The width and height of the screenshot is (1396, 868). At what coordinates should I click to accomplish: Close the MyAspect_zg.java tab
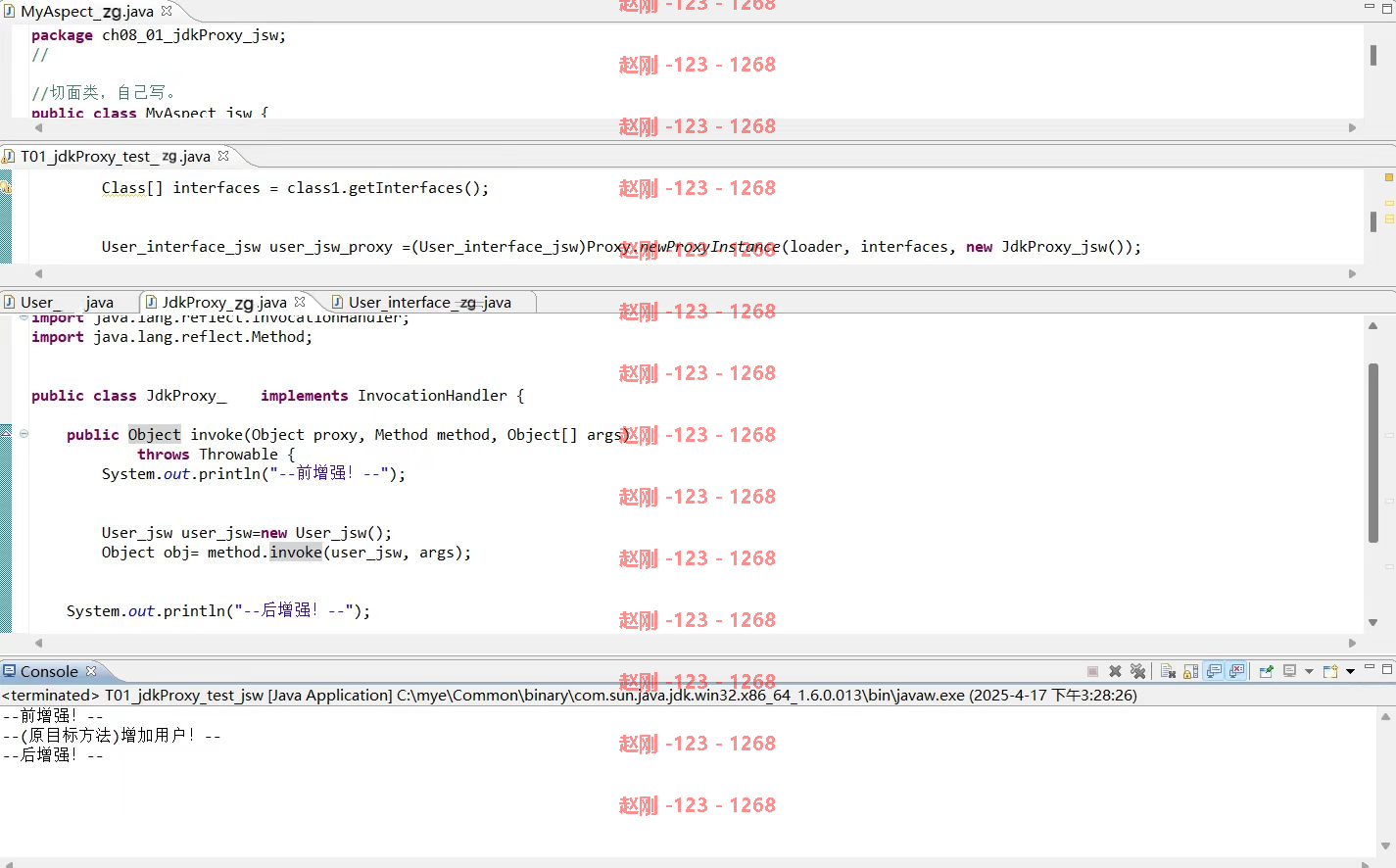click(x=167, y=11)
